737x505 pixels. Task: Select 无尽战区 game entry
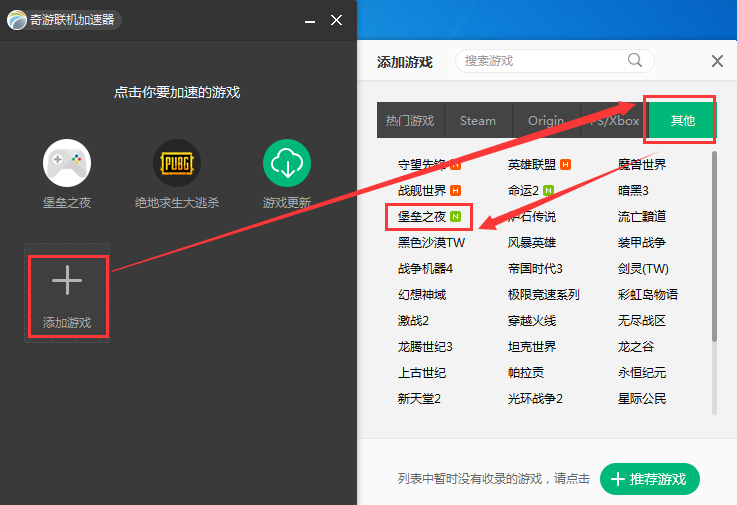pyautogui.click(x=642, y=321)
